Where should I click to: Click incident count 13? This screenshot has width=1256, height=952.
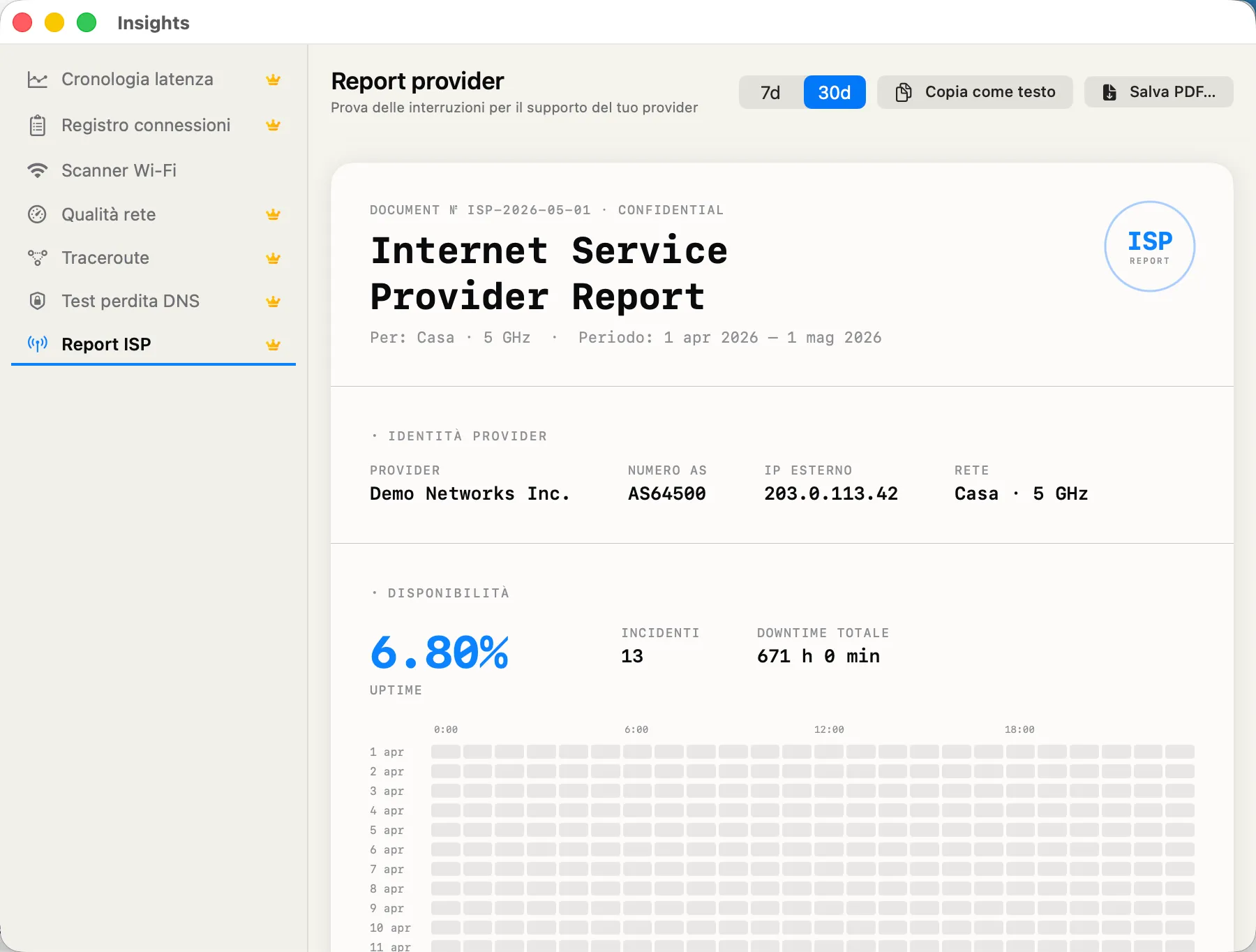click(x=632, y=656)
